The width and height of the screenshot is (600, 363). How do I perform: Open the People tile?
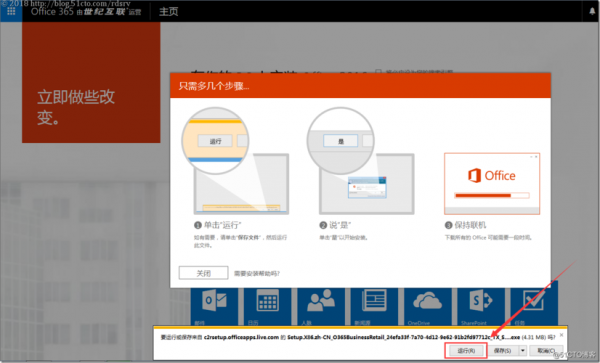coord(321,307)
